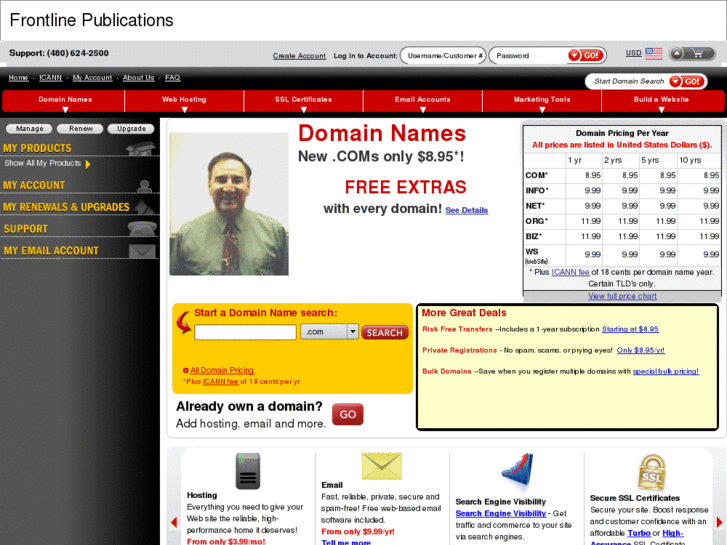This screenshot has width=727, height=545.
Task: Click the SSL padlock icon
Action: point(651,472)
